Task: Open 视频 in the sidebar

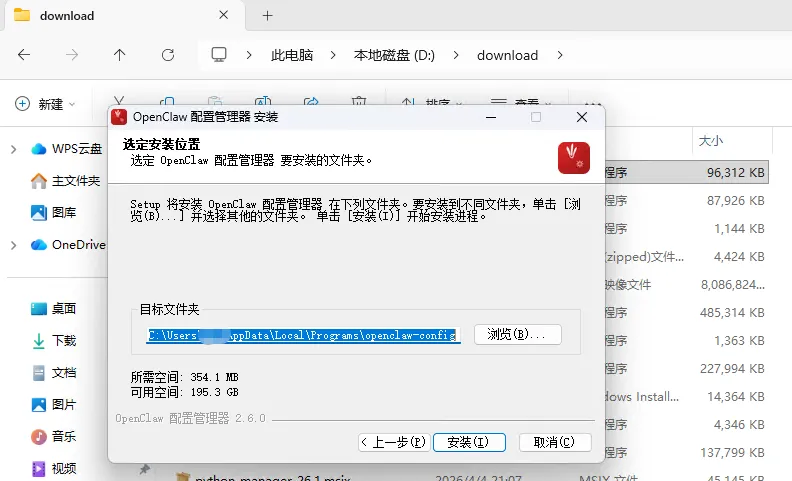Action: [x=54, y=468]
